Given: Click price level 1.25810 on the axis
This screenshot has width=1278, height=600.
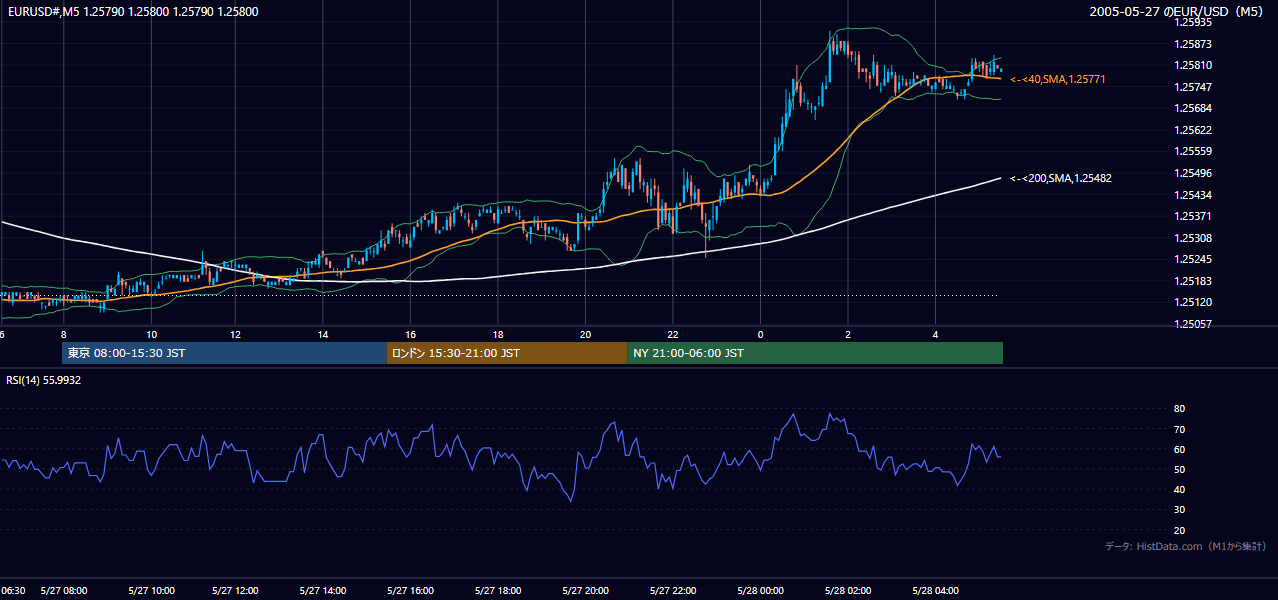Looking at the screenshot, I should 1194,65.
